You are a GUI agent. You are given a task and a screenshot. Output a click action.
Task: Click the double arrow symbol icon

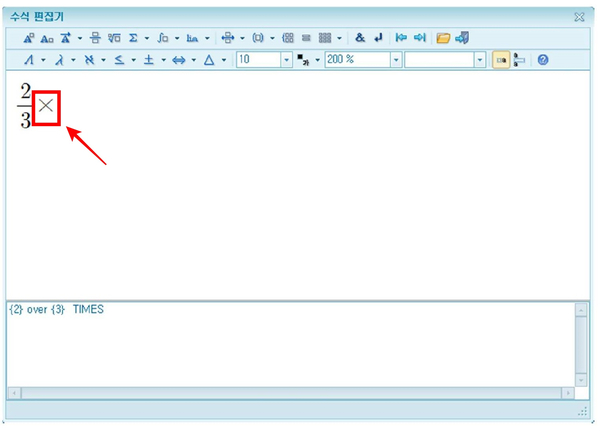click(179, 60)
